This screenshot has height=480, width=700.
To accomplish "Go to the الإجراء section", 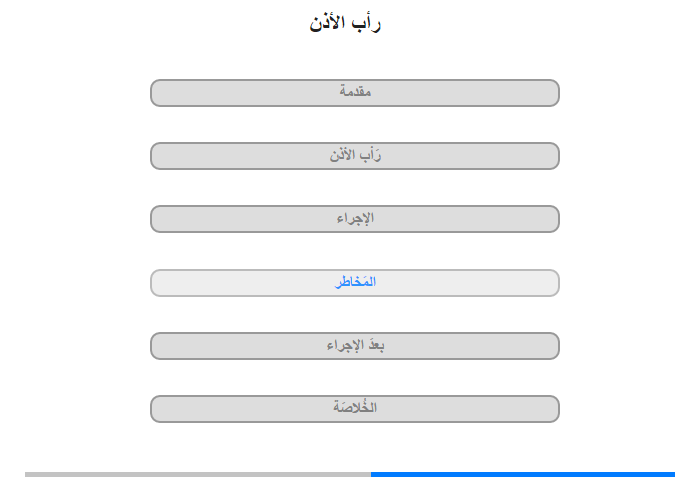I will (354, 219).
